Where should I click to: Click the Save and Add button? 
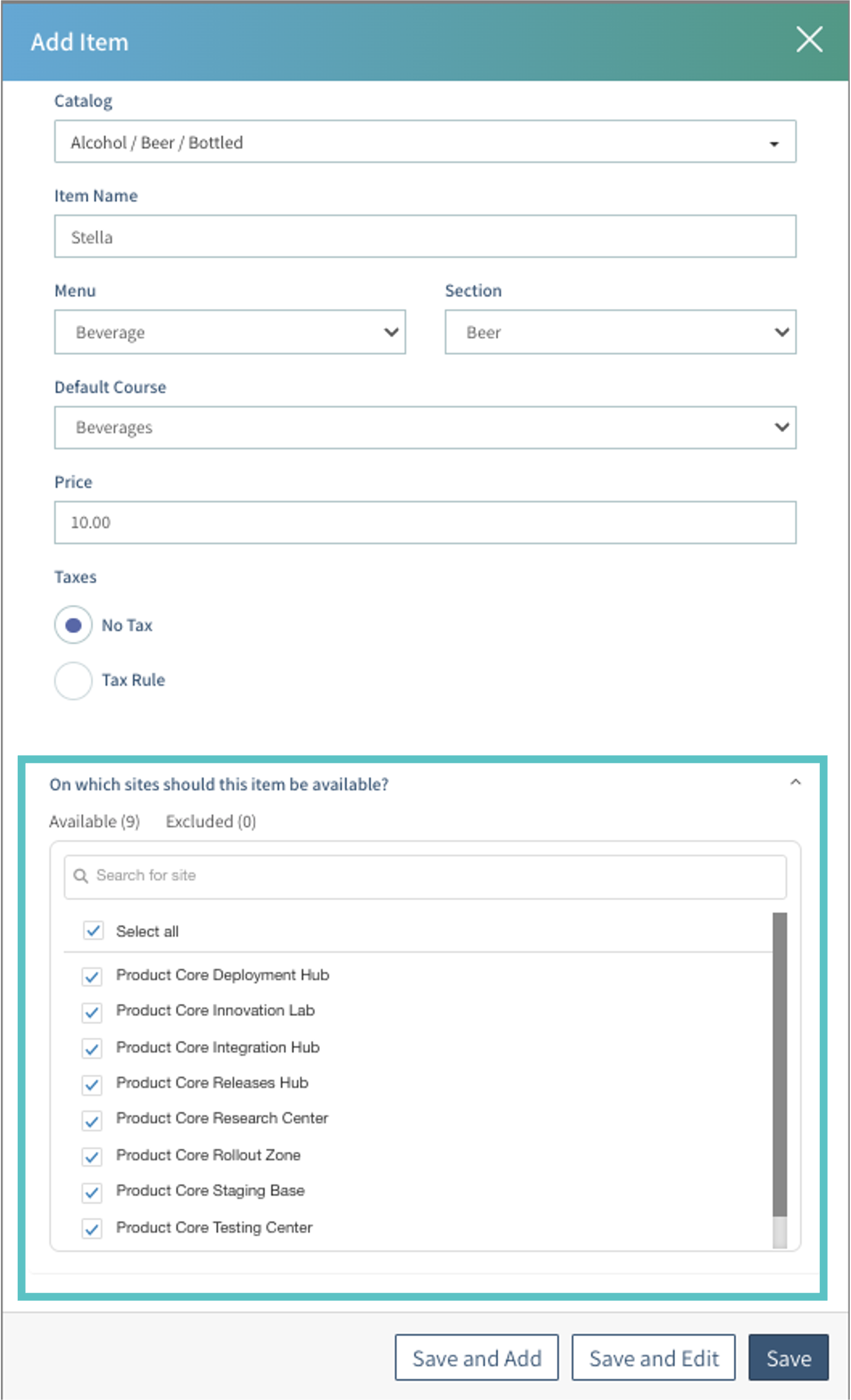pyautogui.click(x=477, y=1358)
